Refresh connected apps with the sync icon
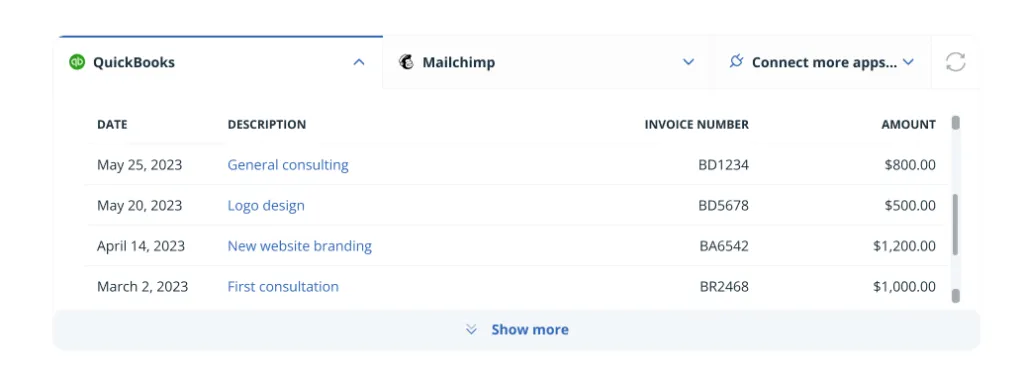Image resolution: width=1024 pixels, height=378 pixels. pyautogui.click(x=955, y=62)
